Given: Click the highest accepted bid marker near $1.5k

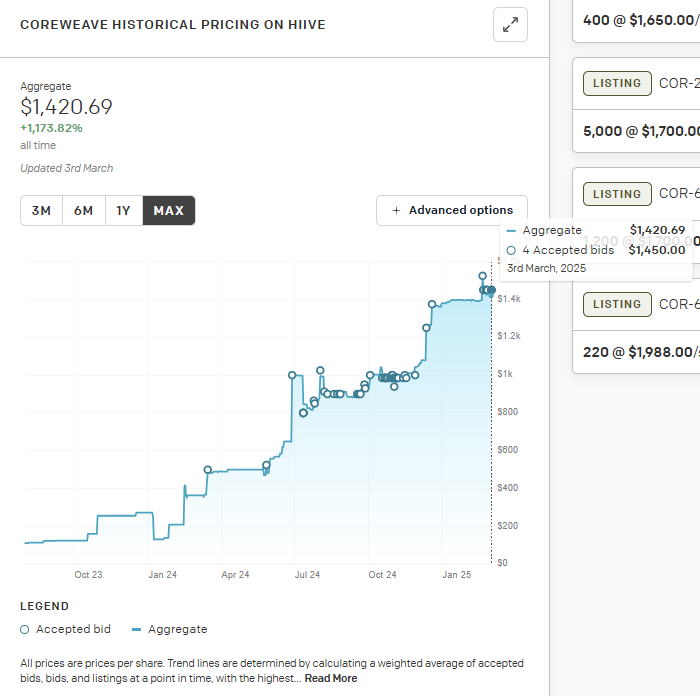Looking at the screenshot, I should (482, 276).
